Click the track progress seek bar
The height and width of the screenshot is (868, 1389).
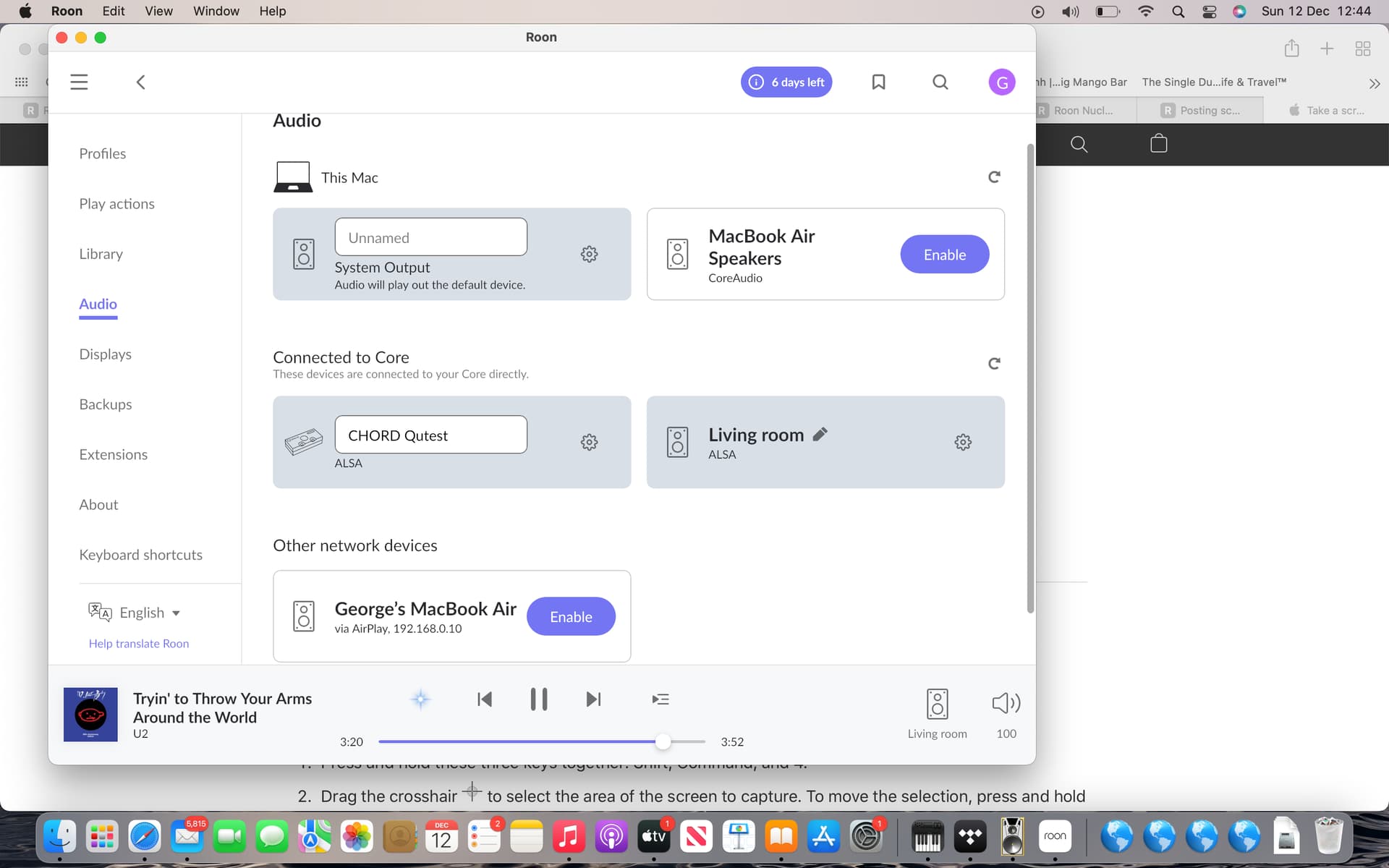tap(541, 741)
